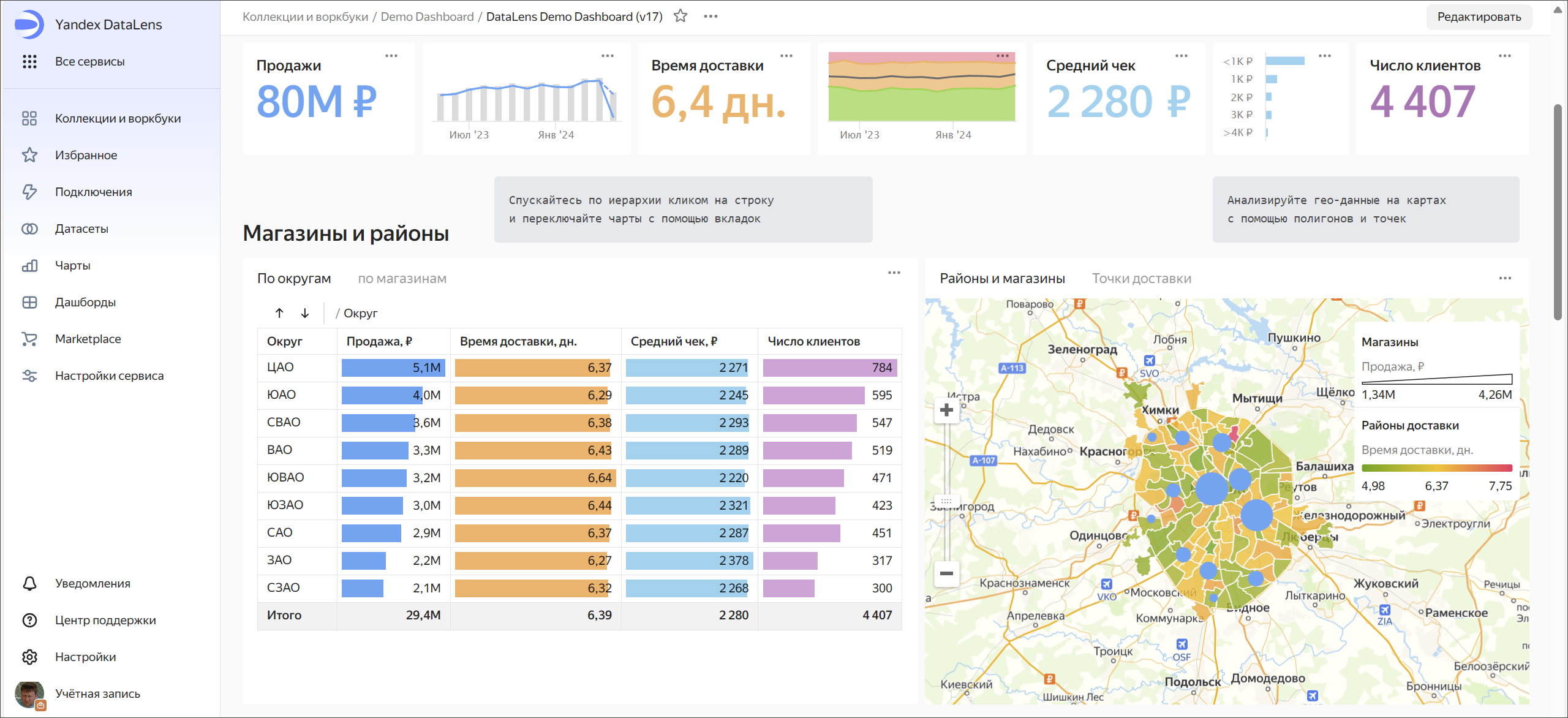Click the ЦАО row in districts table

coord(281,368)
